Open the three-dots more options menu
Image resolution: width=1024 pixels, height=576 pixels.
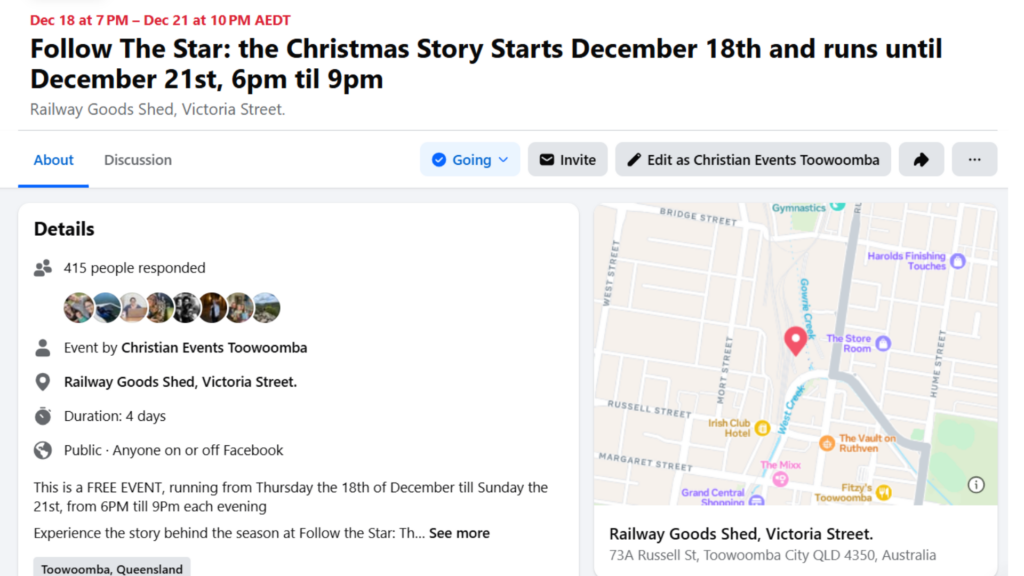(974, 160)
